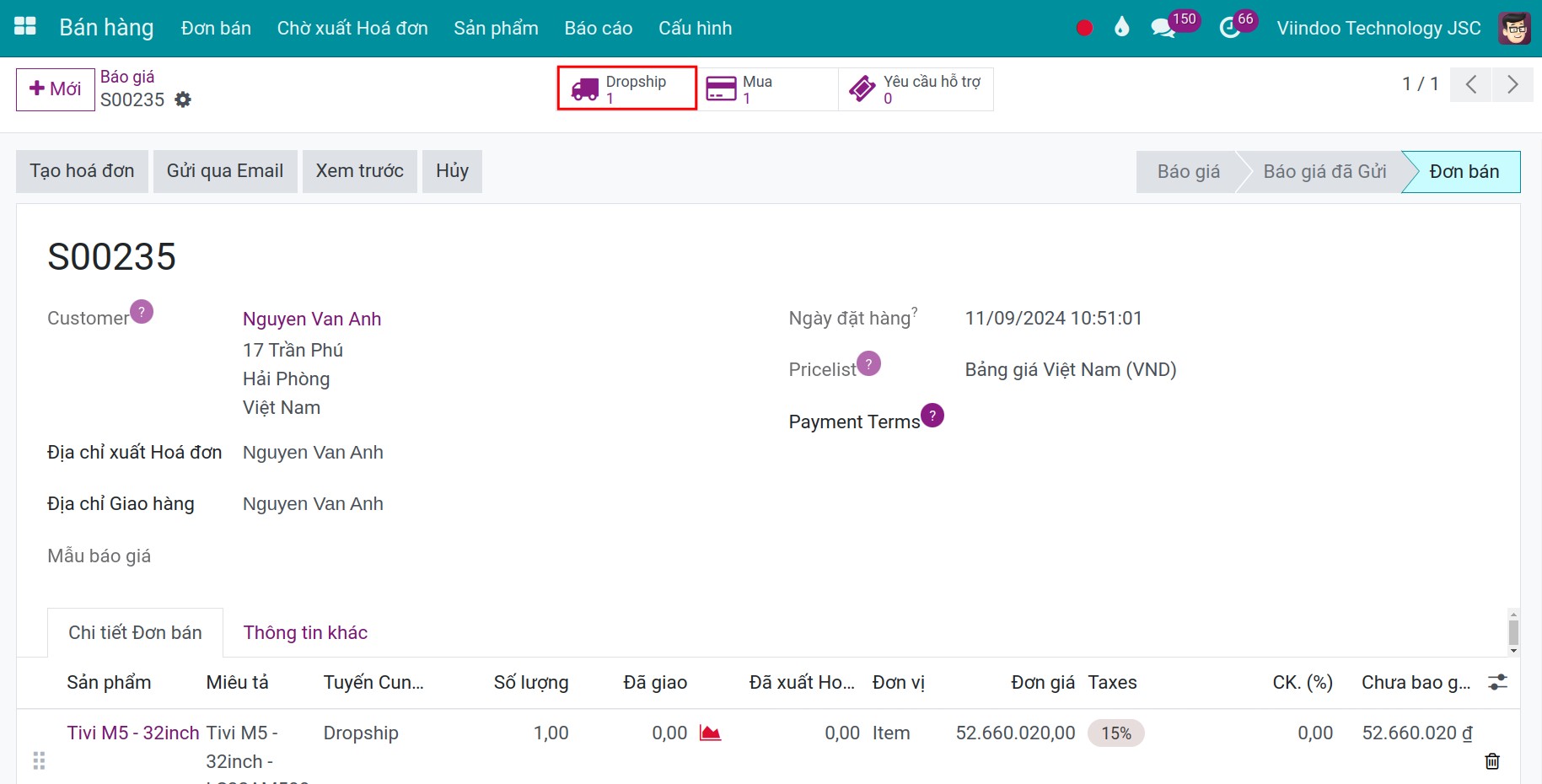
Task: Click Xem trước button
Action: (x=360, y=171)
